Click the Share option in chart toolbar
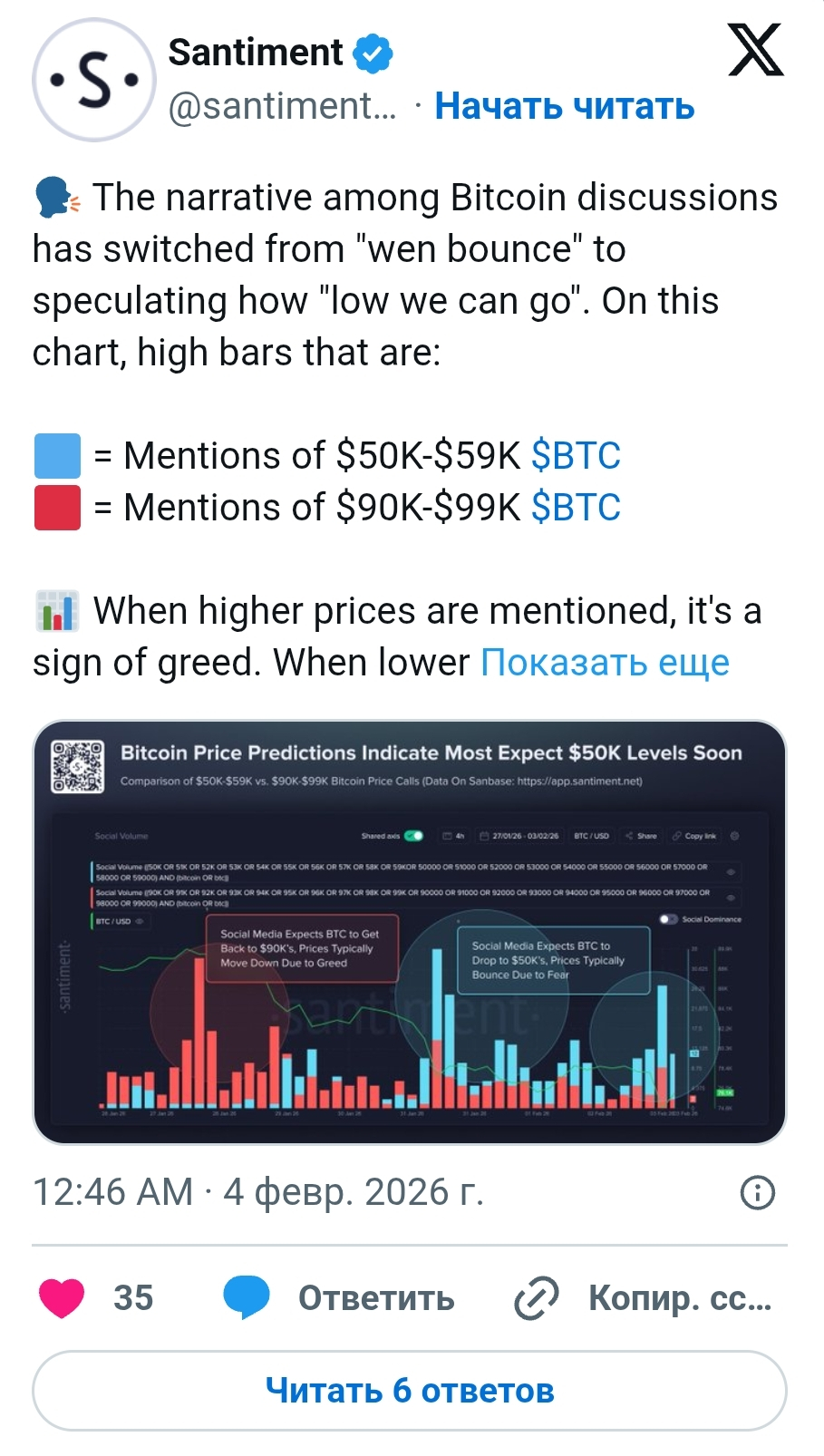Screen dimensions: 824x1456 click(x=642, y=836)
